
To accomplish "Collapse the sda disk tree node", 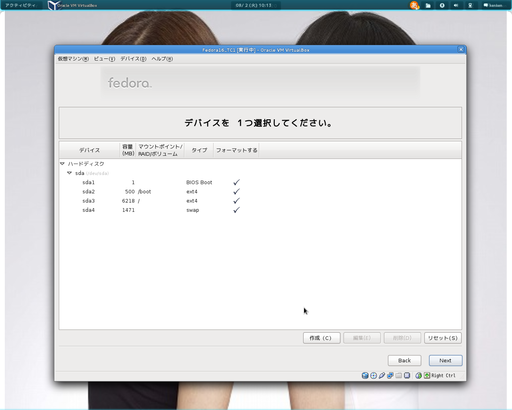I will 69,173.
